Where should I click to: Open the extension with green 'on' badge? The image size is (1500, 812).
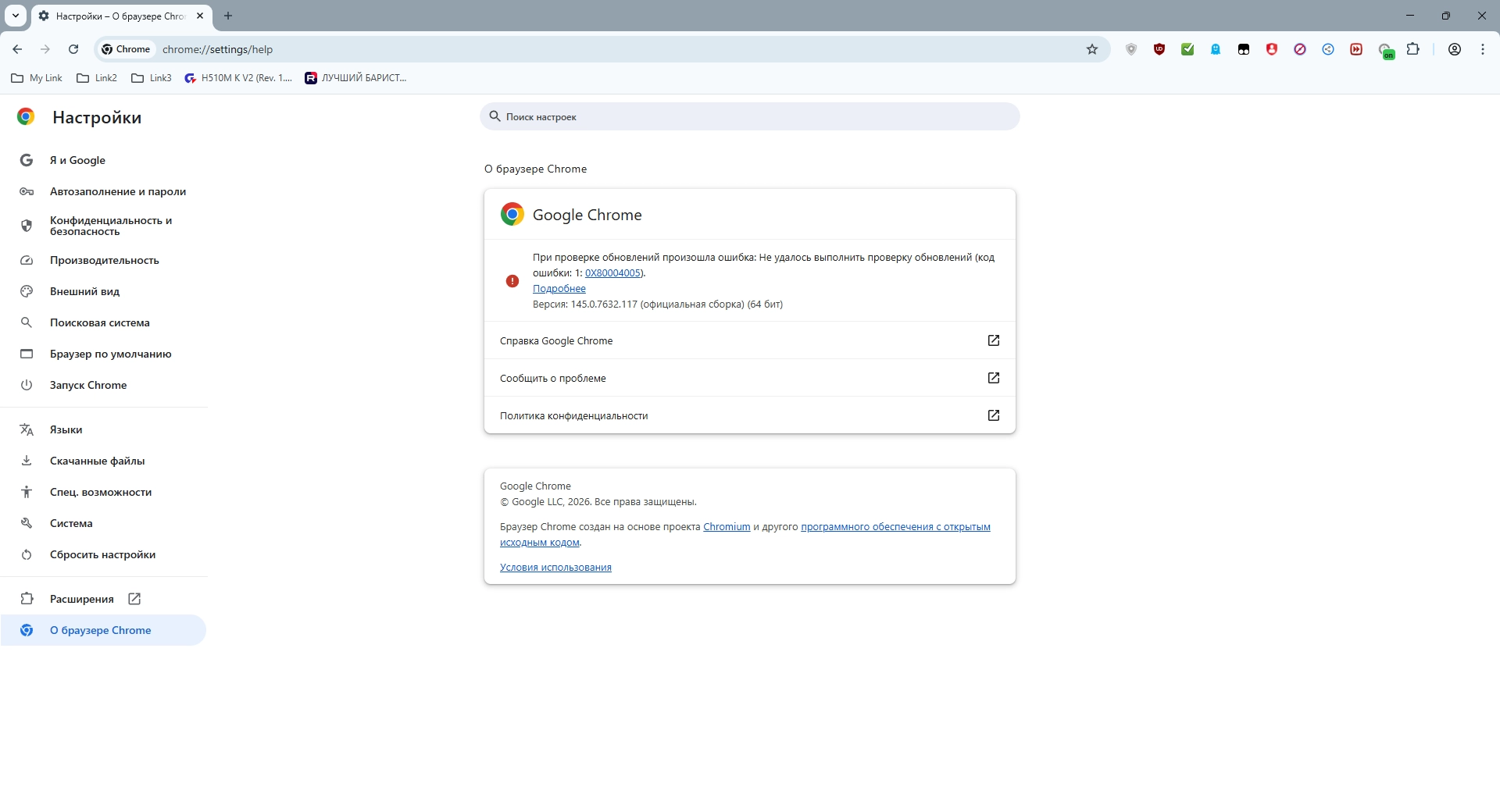coord(1386,51)
